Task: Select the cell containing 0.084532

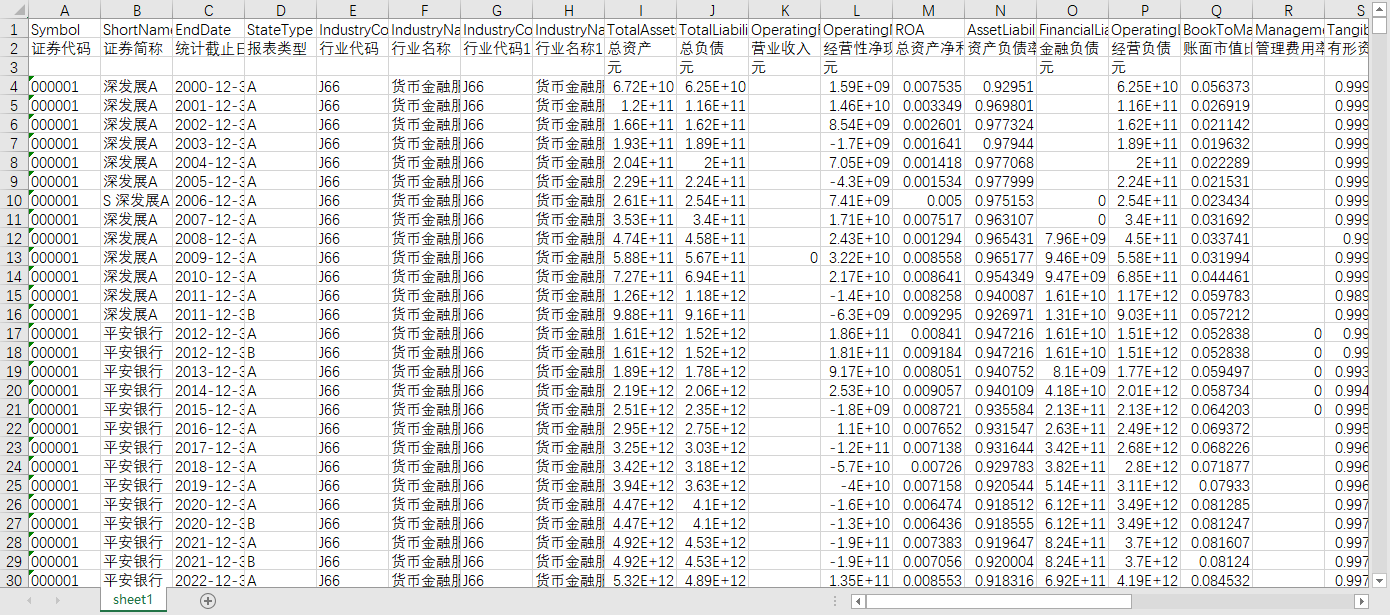Action: point(1216,580)
